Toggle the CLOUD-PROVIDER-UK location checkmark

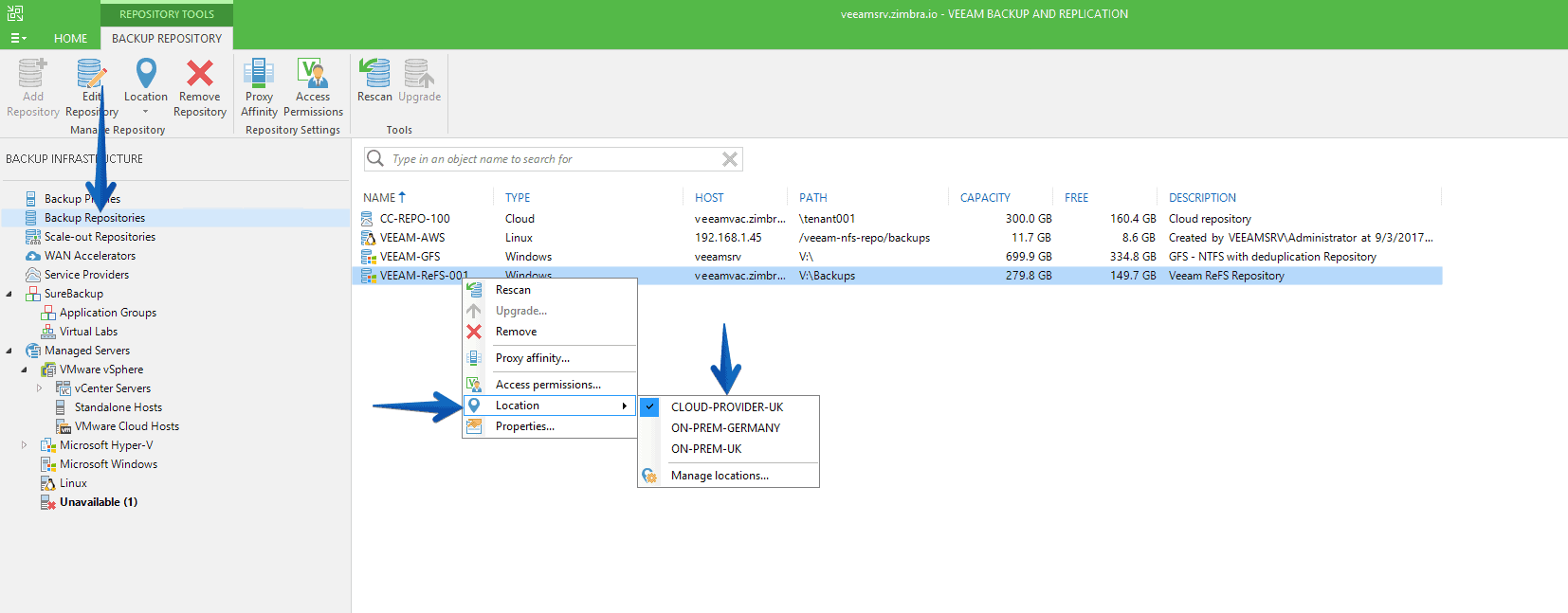(x=650, y=406)
